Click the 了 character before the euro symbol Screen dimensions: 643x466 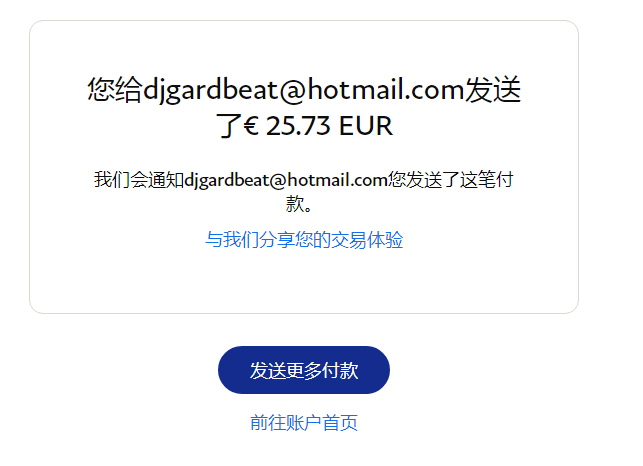229,126
